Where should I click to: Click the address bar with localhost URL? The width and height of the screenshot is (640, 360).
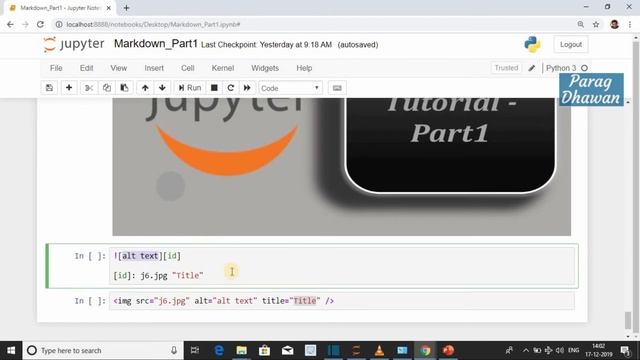coord(310,24)
